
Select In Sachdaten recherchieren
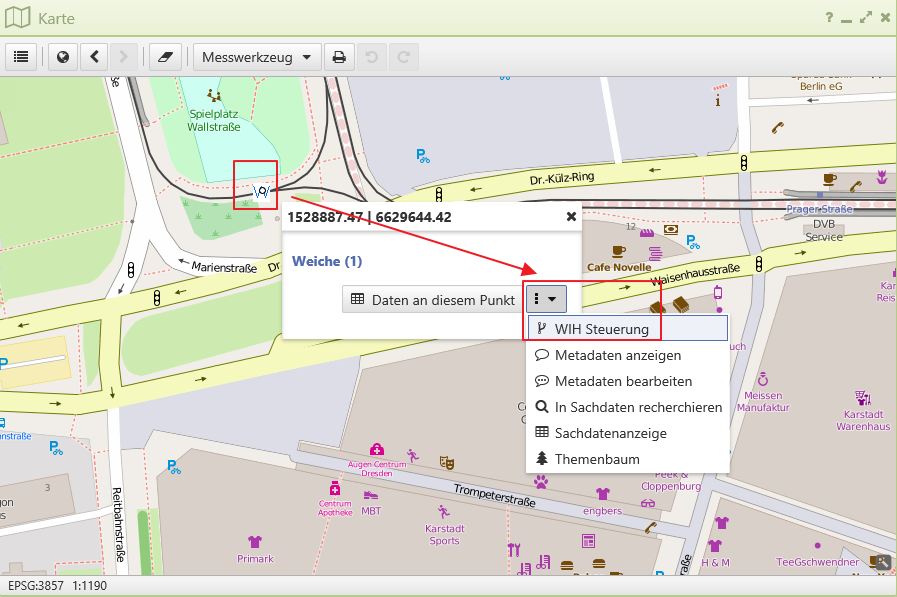[638, 407]
